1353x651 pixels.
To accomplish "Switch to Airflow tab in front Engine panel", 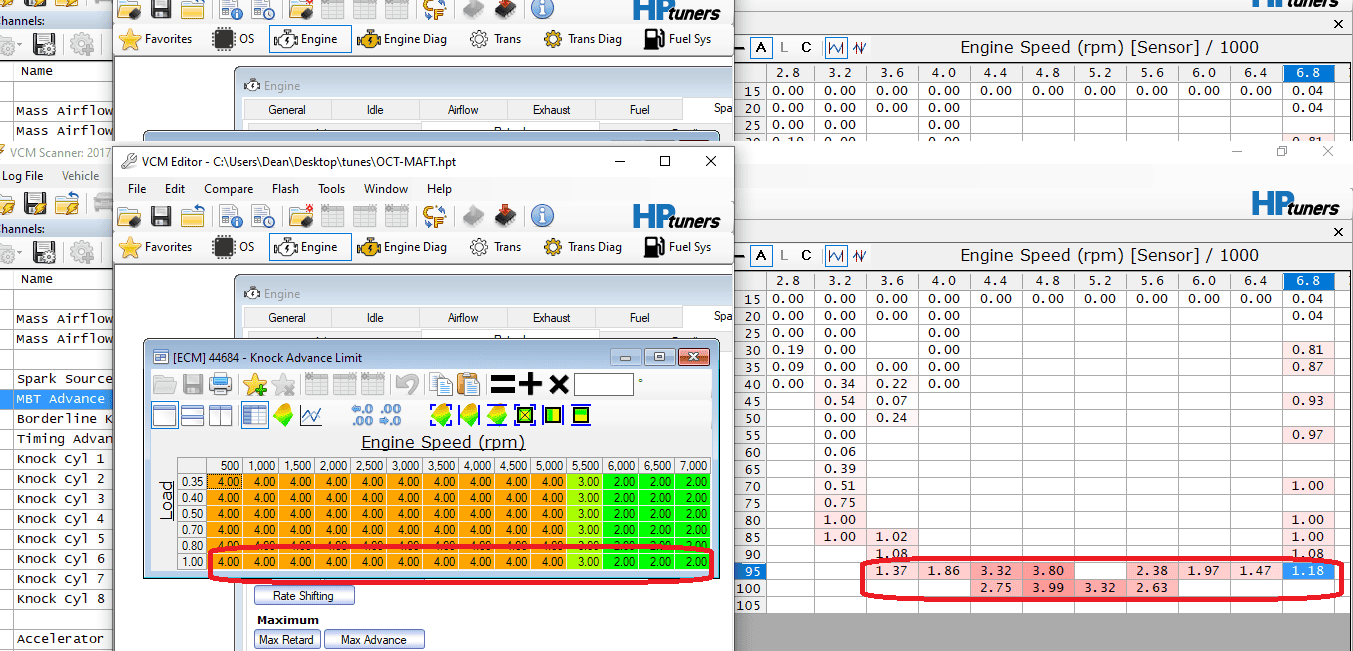I will click(x=463, y=318).
